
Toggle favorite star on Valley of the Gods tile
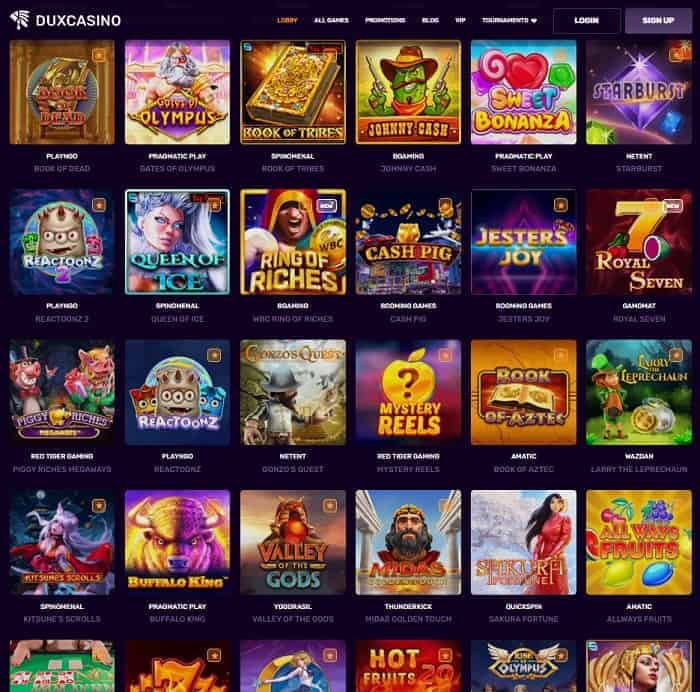[x=330, y=505]
